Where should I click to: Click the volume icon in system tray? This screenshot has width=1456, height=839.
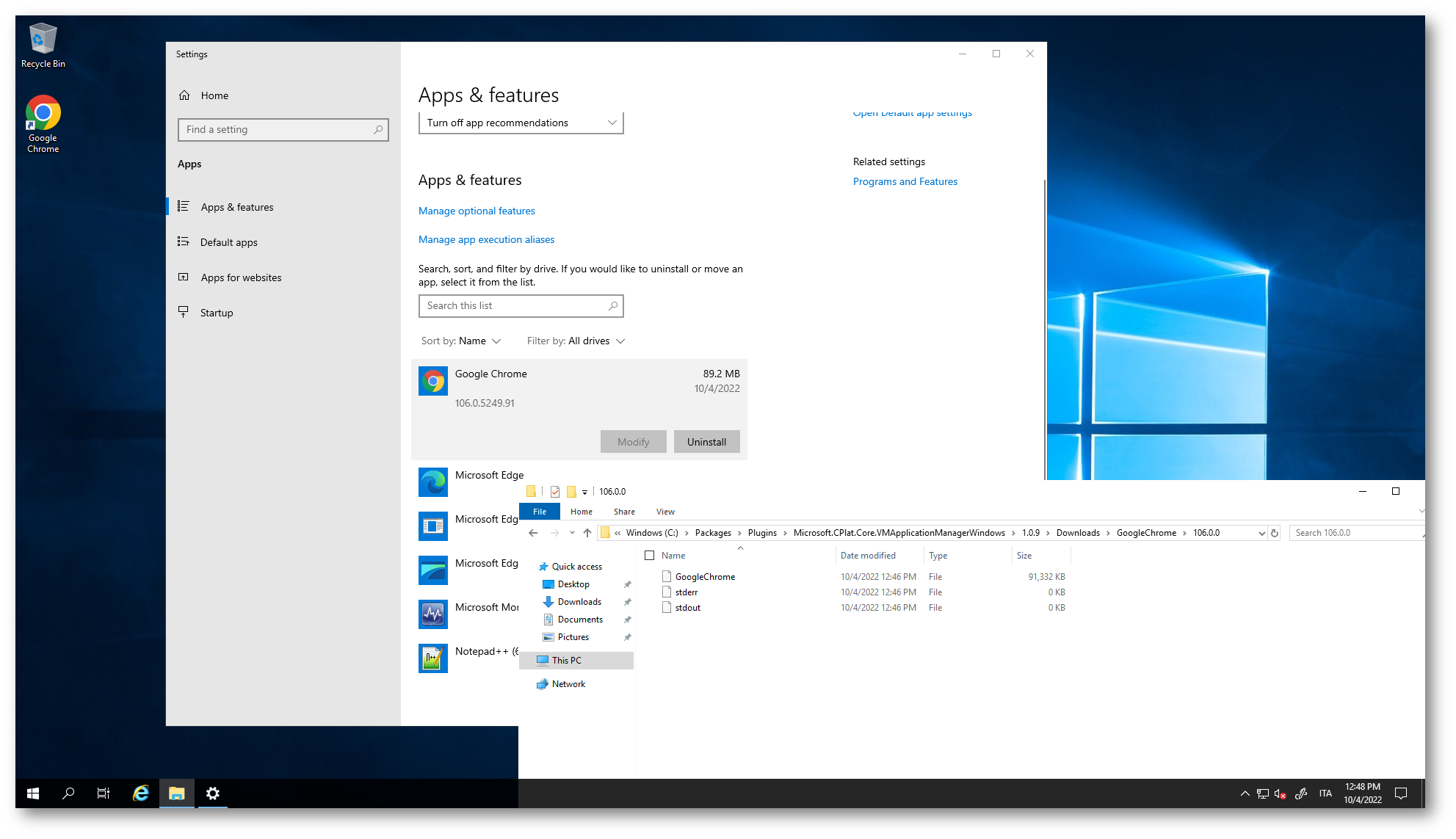[1281, 793]
